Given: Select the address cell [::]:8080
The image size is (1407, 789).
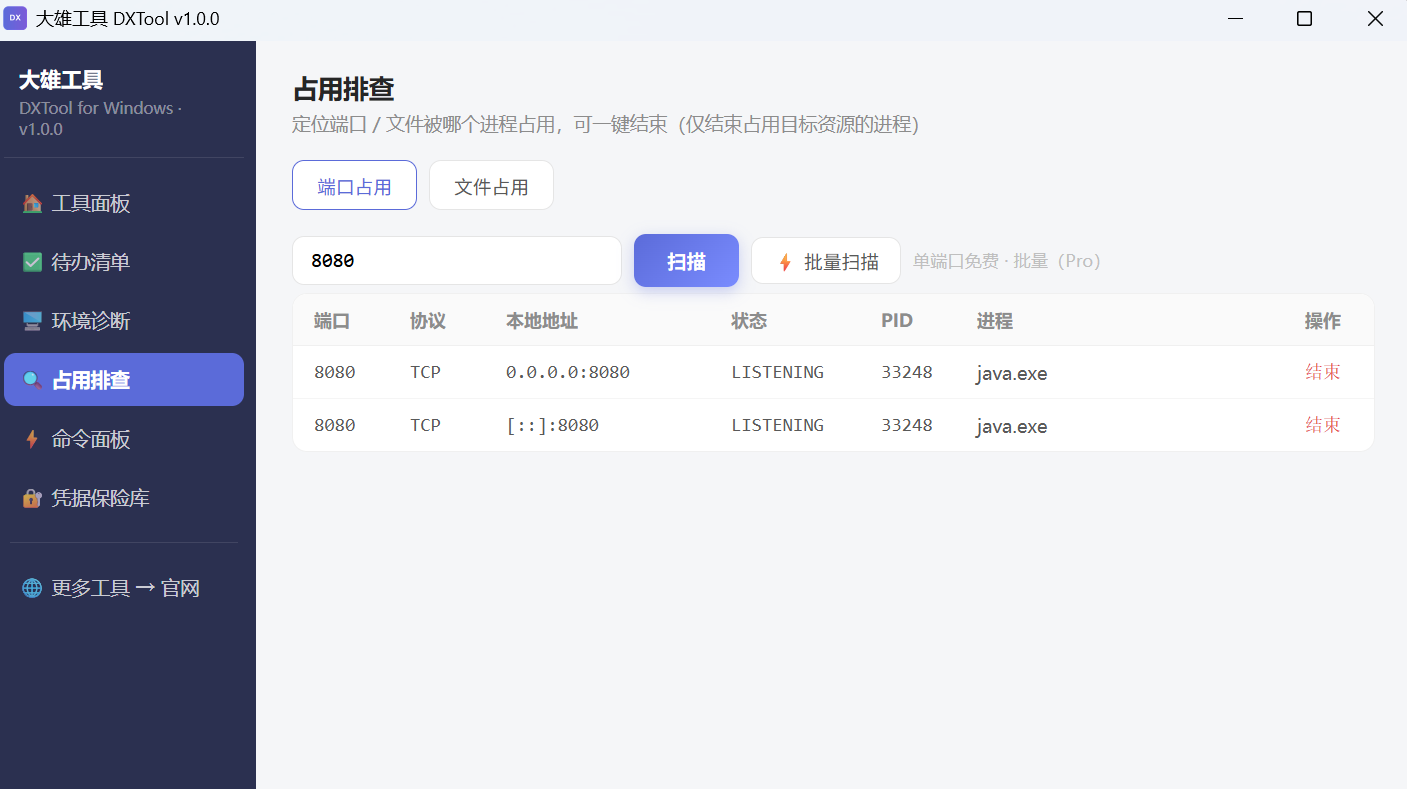Looking at the screenshot, I should click(x=552, y=425).
